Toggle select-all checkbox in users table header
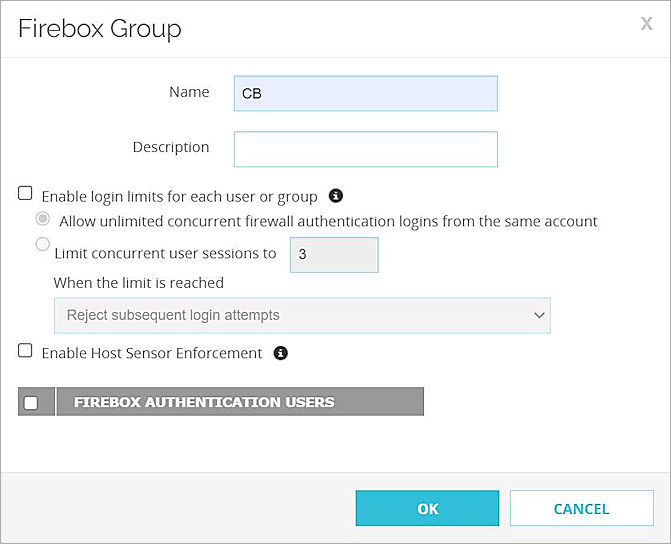 pos(31,402)
